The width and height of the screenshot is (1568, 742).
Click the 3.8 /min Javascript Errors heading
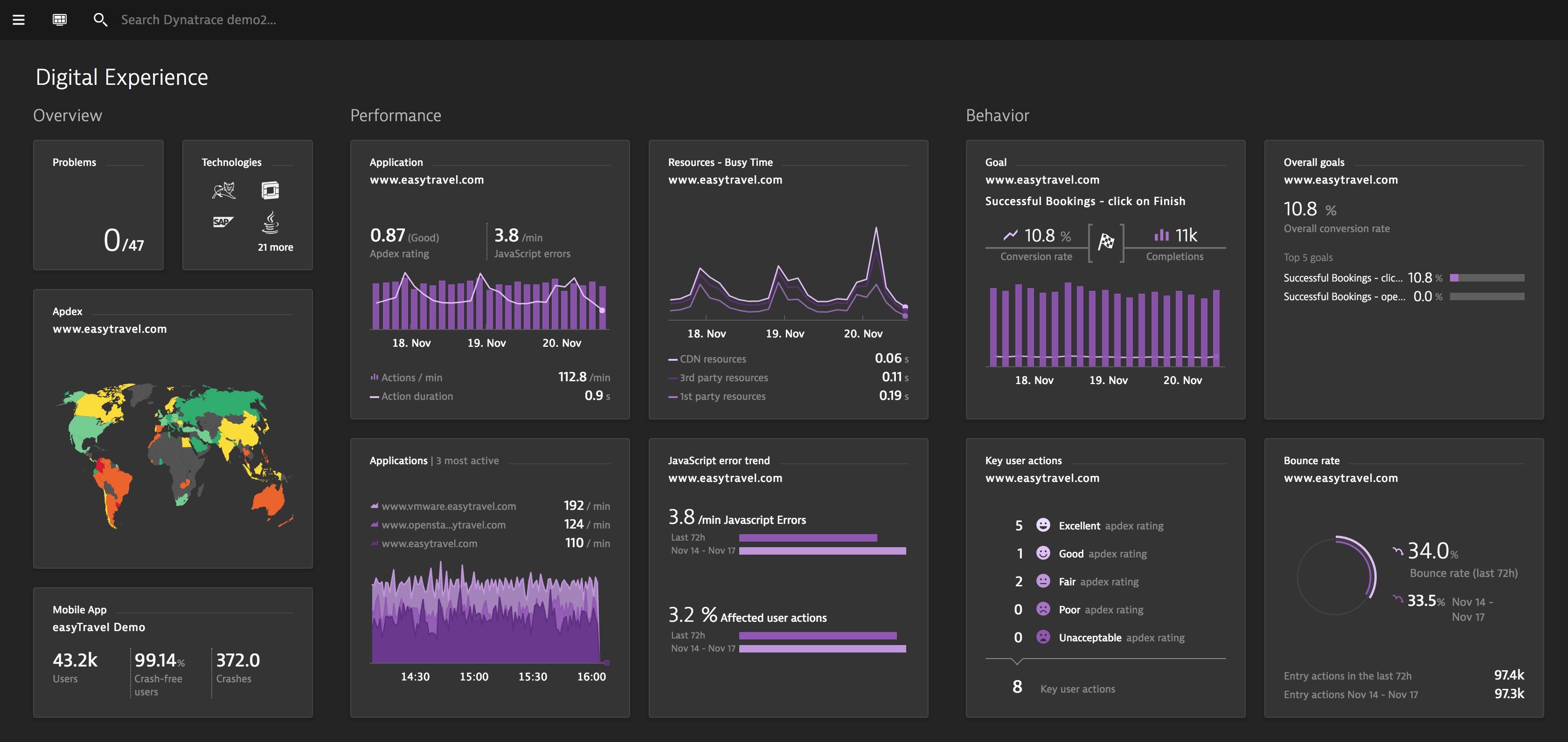pyautogui.click(x=736, y=517)
